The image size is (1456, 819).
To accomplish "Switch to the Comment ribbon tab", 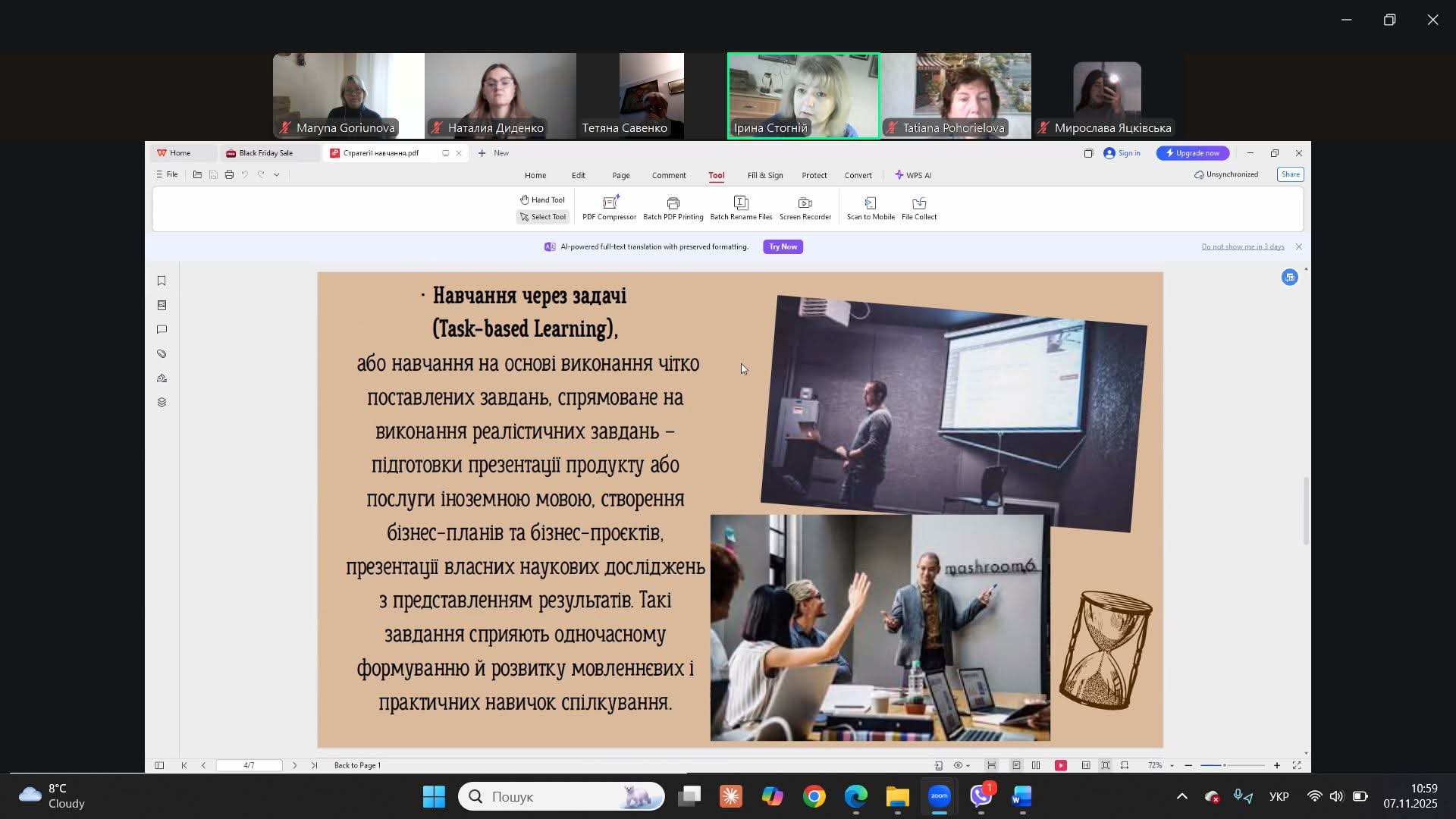I will 668,175.
